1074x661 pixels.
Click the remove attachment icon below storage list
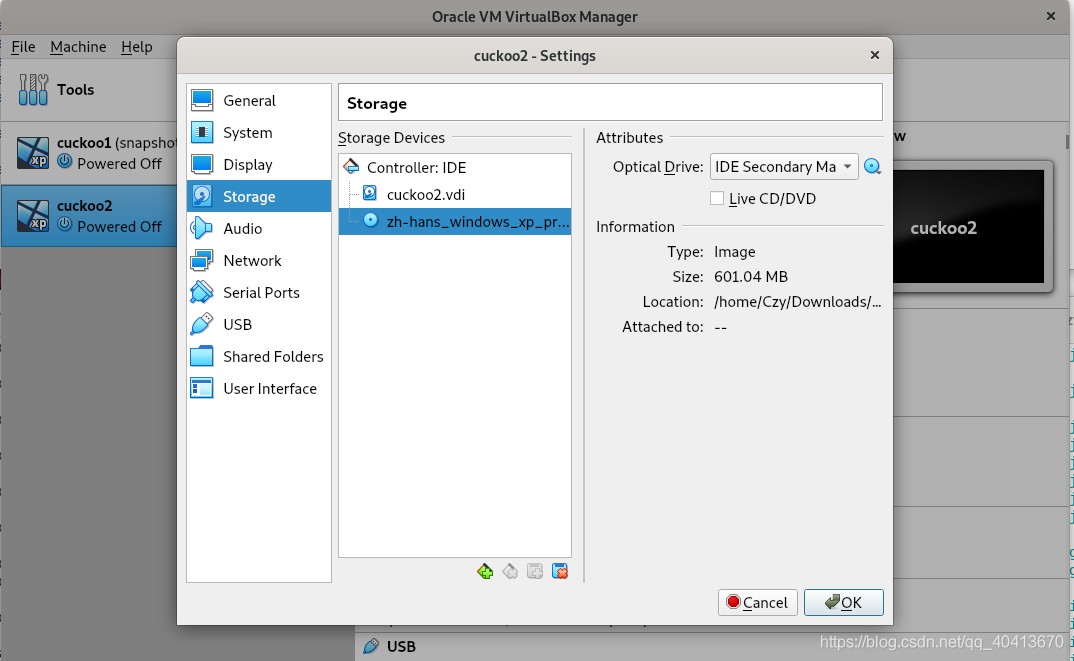560,571
